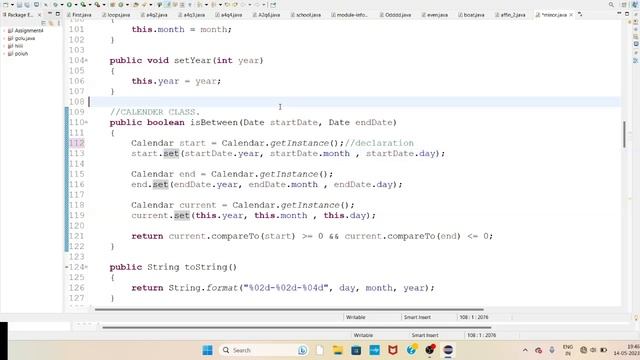Click the Save All toolbar icon

(27, 5)
